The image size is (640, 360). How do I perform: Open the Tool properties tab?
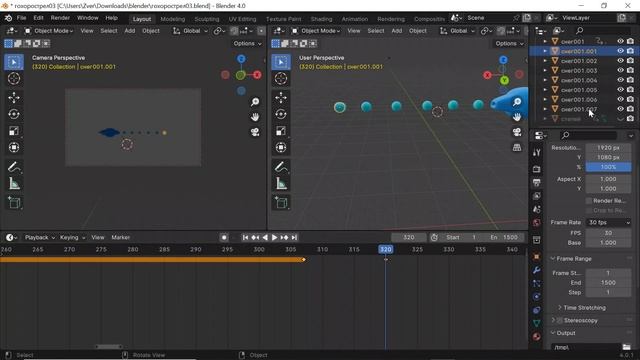537,153
